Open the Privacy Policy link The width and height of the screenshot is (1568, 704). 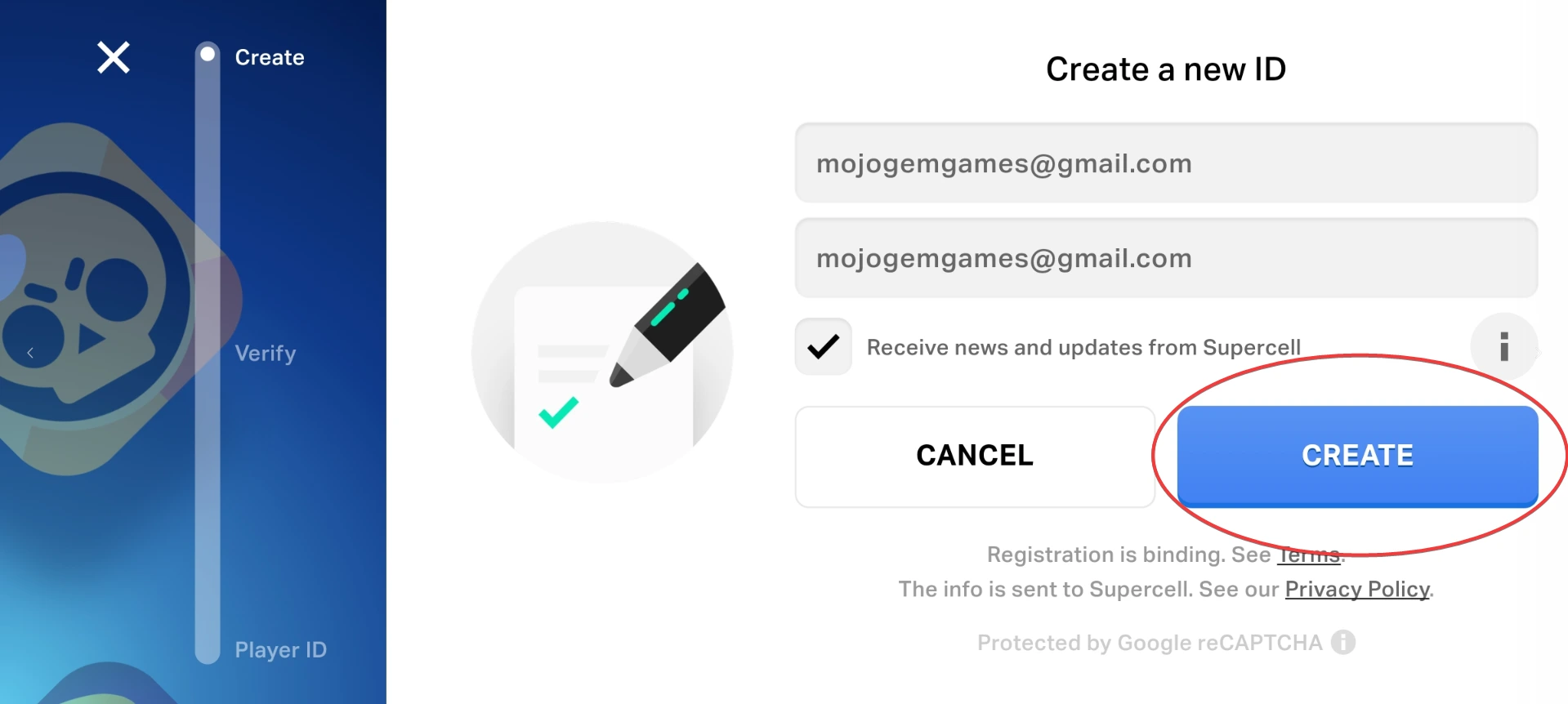pyautogui.click(x=1356, y=590)
